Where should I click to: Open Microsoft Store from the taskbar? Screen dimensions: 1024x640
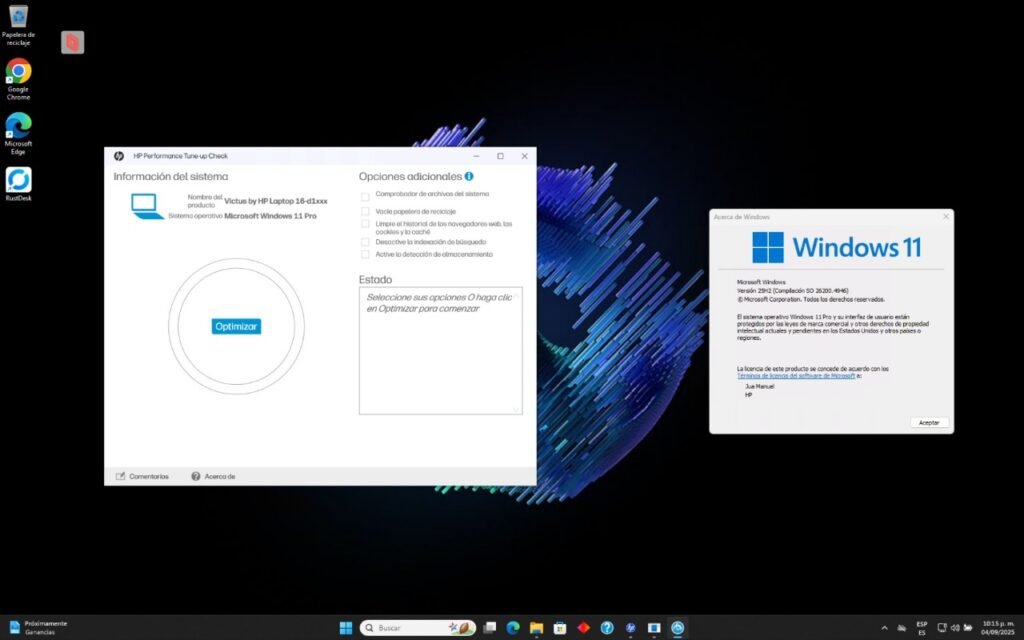pos(560,628)
